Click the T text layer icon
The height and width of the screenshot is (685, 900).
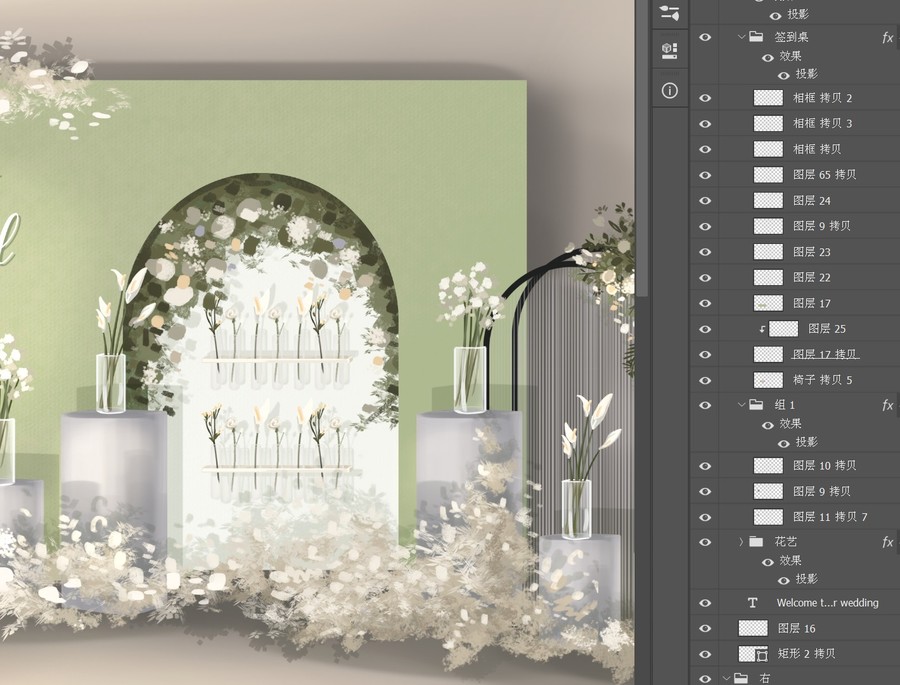point(752,603)
